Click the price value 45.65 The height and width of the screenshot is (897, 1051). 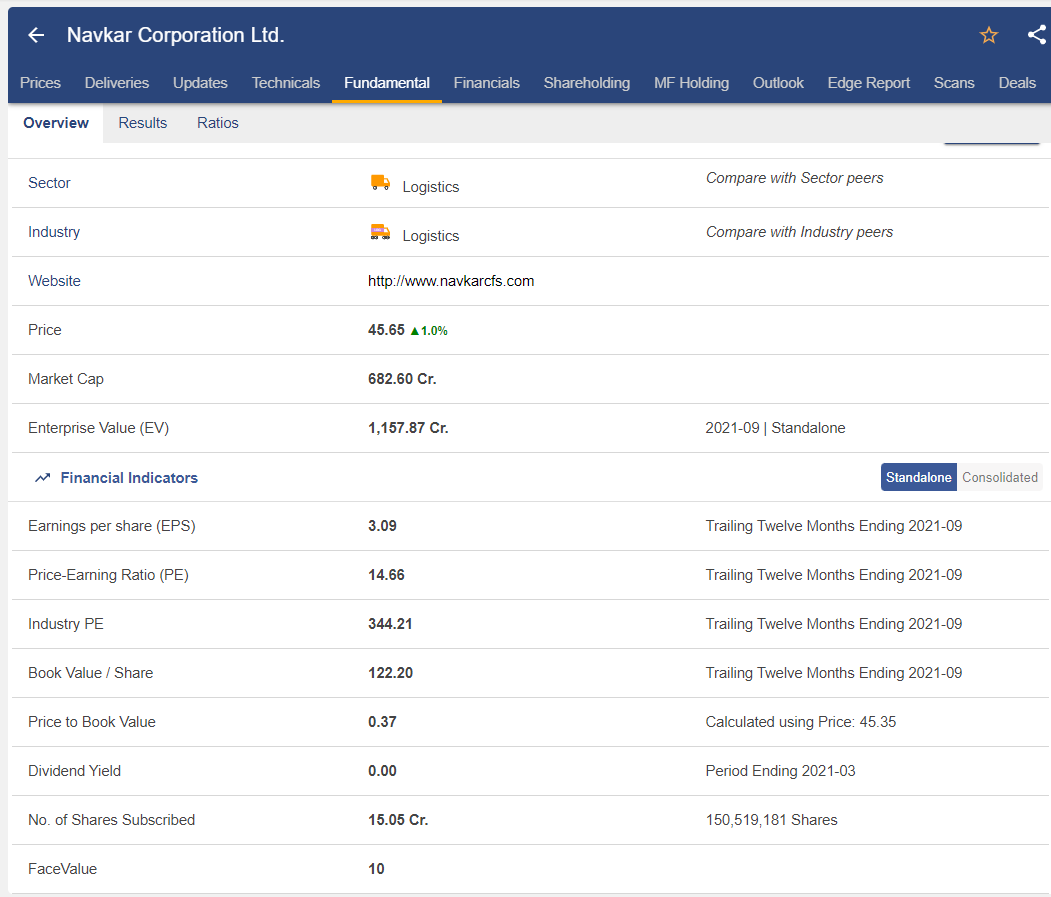tap(386, 330)
